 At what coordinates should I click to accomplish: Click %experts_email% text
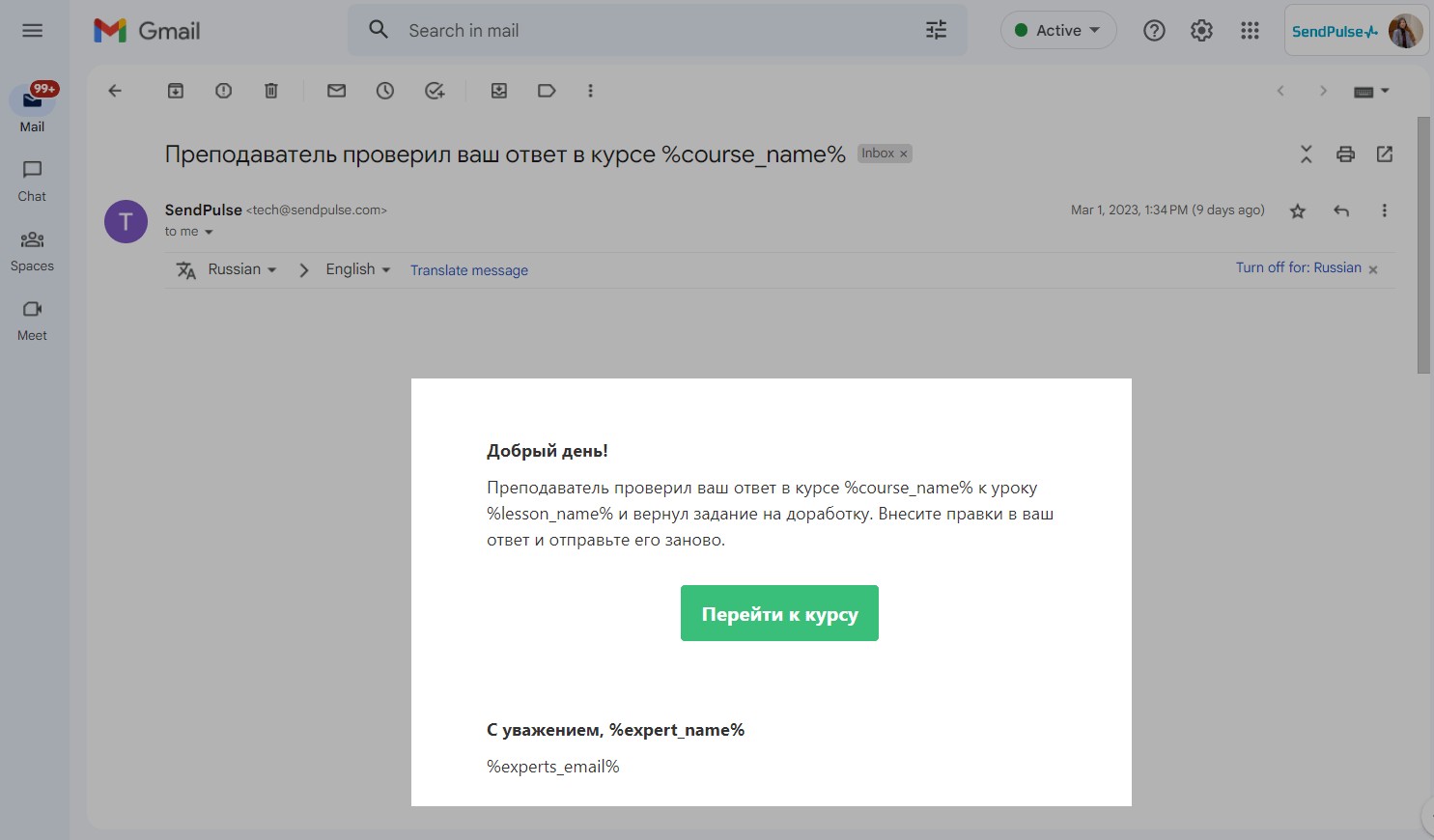click(x=553, y=767)
